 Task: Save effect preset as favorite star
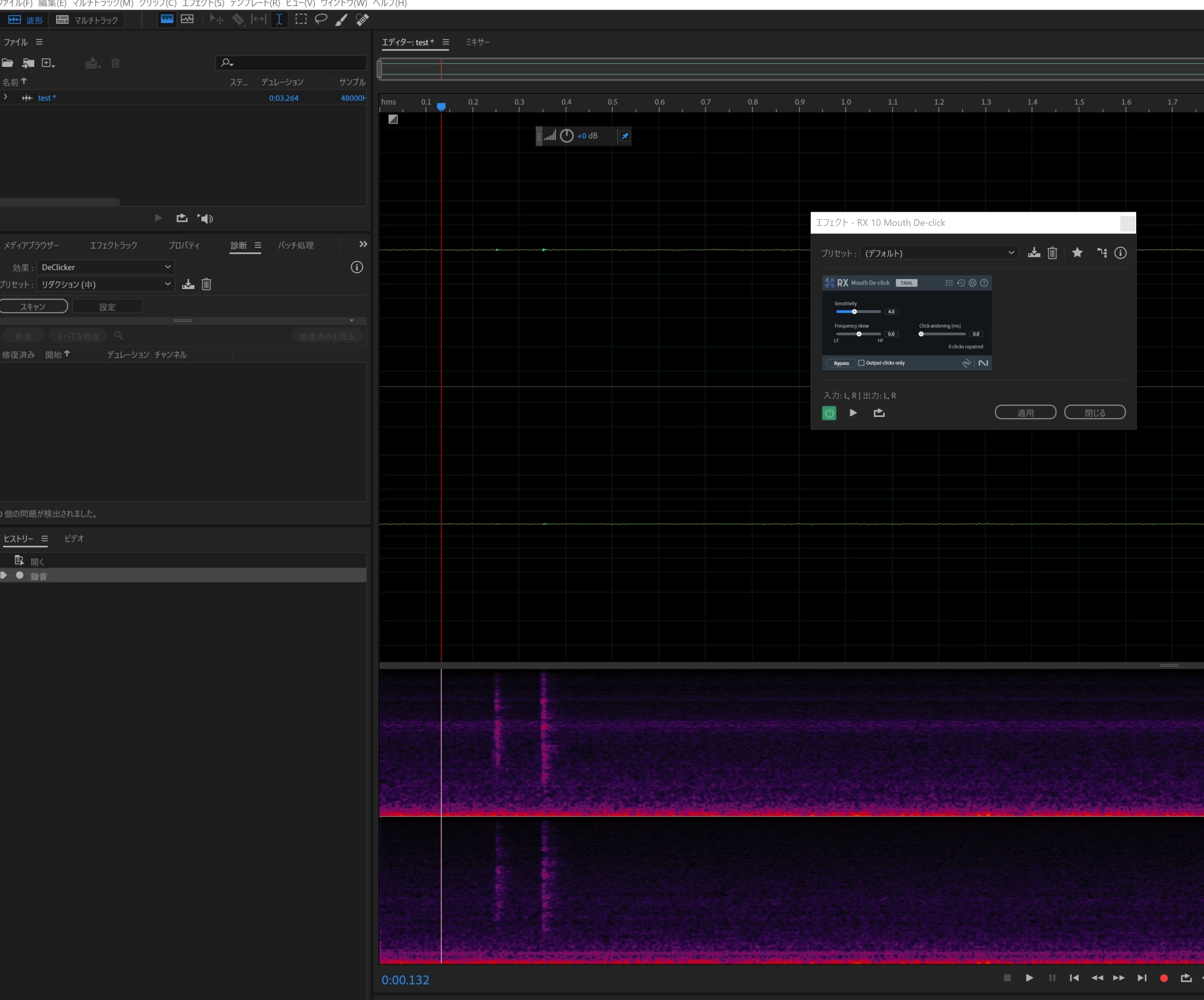[1077, 253]
